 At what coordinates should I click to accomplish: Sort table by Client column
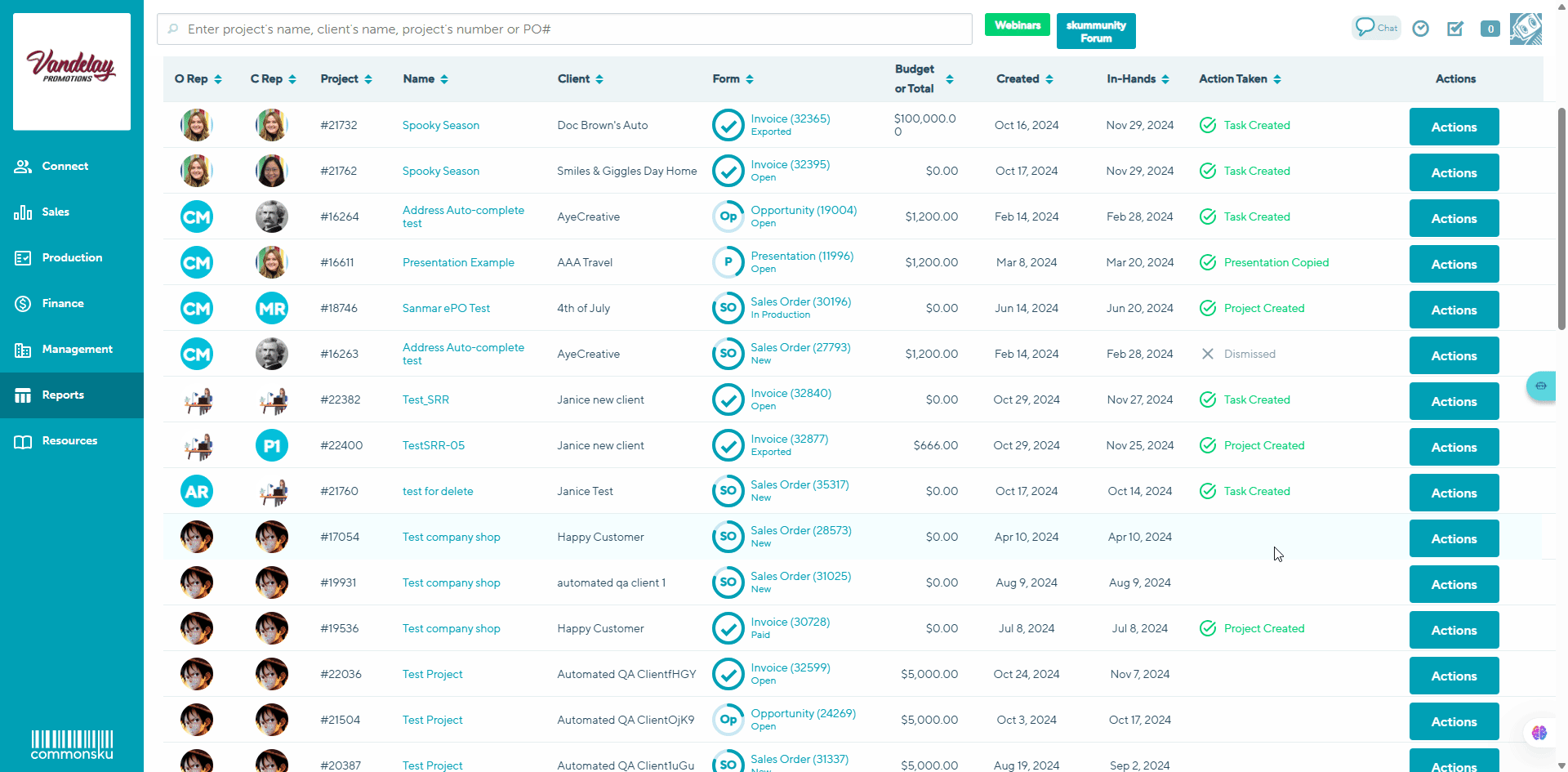coord(580,79)
